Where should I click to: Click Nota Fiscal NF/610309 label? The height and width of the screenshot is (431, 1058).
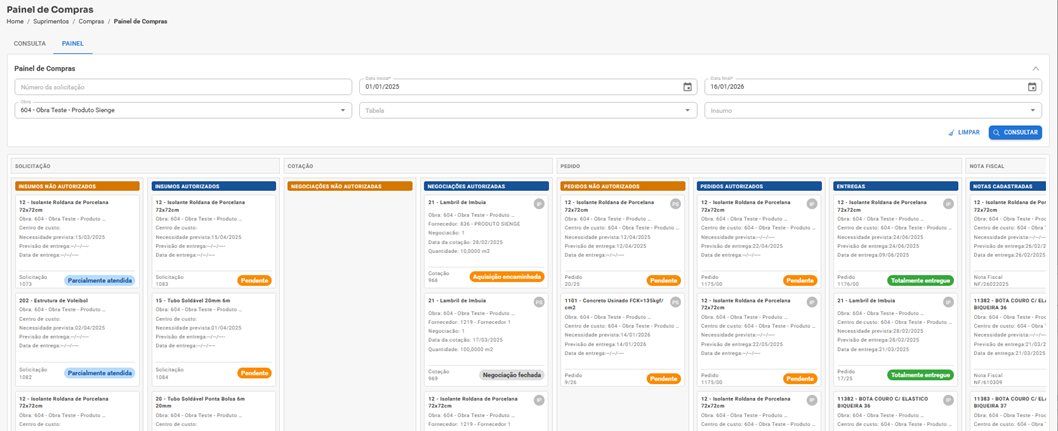(991, 379)
